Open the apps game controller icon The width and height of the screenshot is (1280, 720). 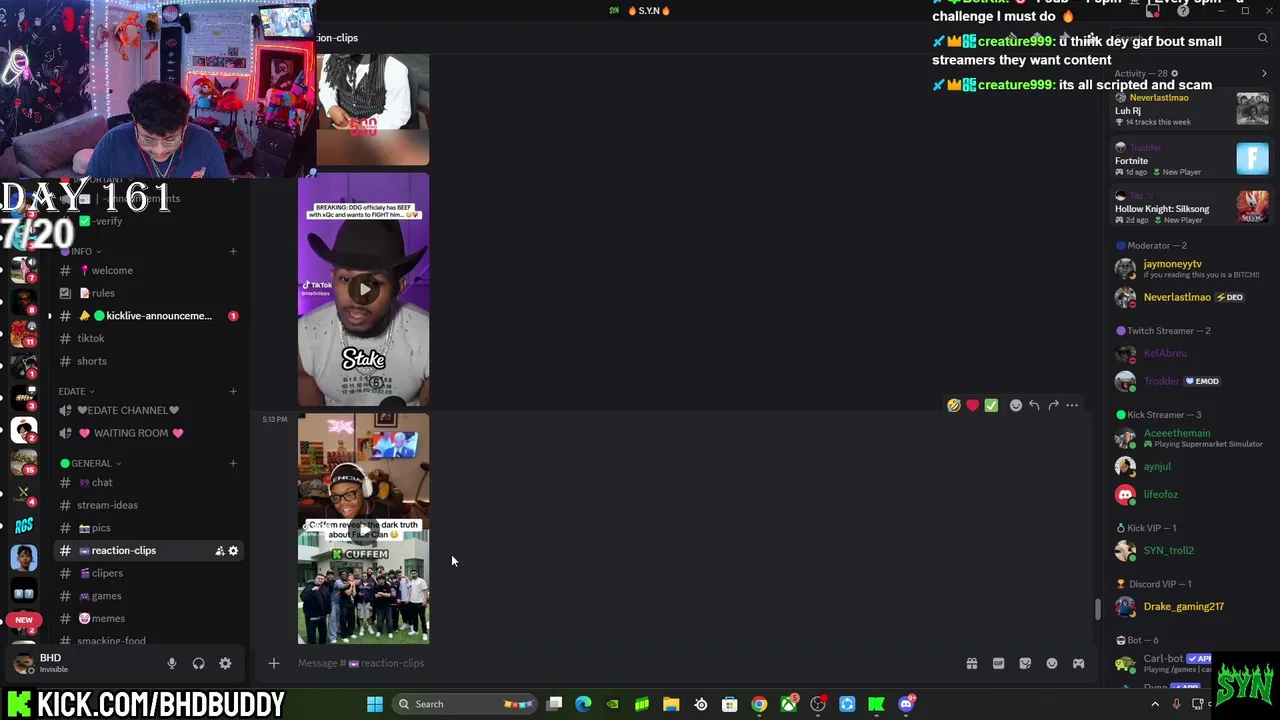click(x=1078, y=663)
